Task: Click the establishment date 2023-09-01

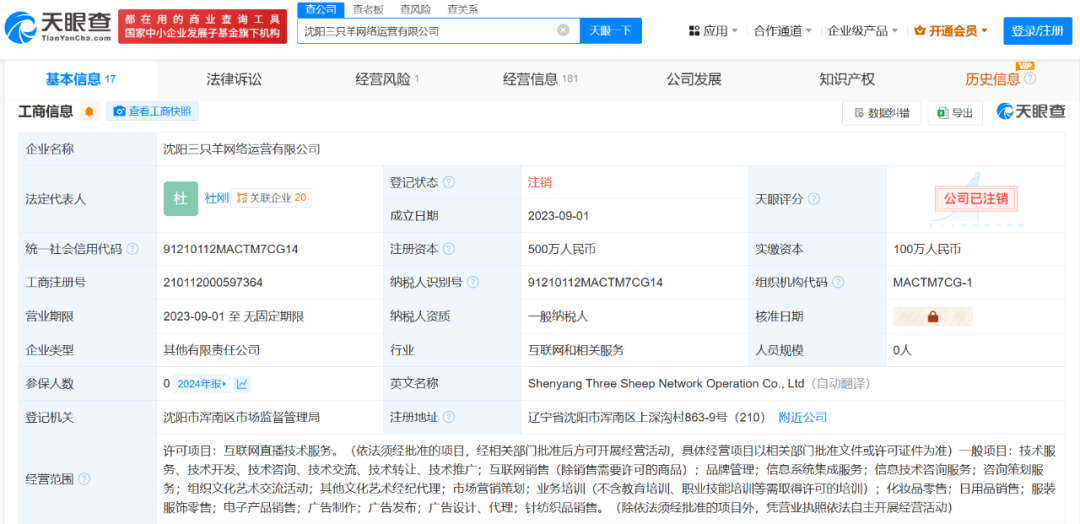Action: point(559,216)
